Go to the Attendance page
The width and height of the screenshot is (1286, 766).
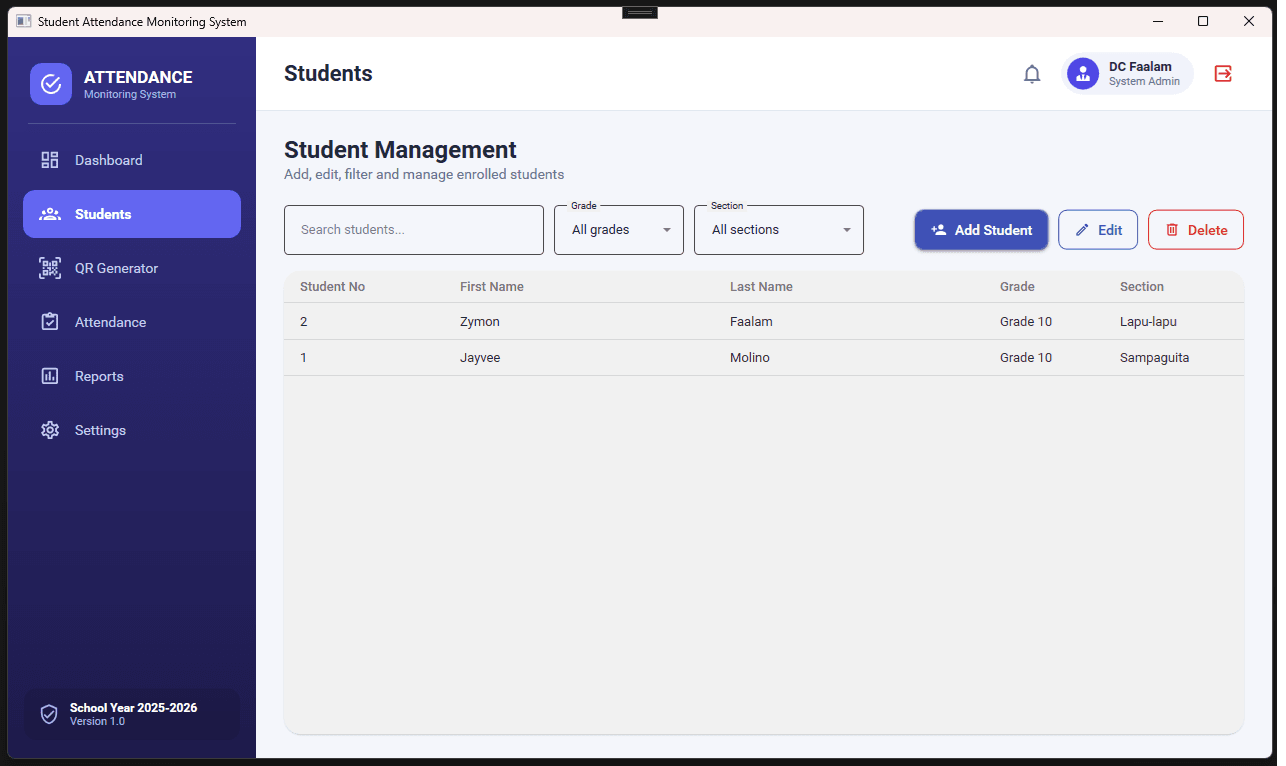tap(132, 322)
